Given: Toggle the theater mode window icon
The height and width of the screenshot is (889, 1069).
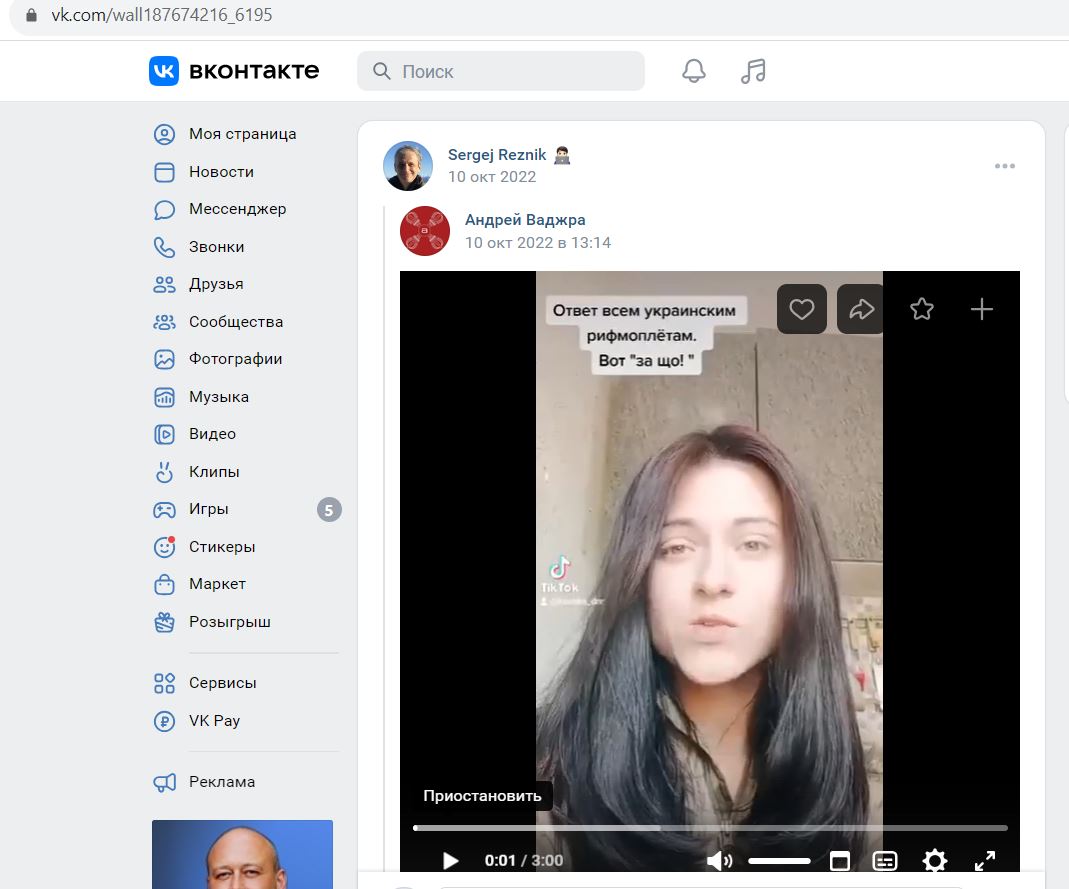Looking at the screenshot, I should 840,861.
